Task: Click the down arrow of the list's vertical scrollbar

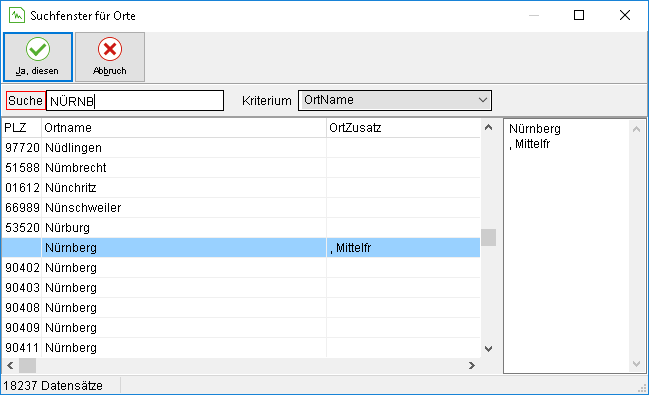Action: [x=488, y=349]
